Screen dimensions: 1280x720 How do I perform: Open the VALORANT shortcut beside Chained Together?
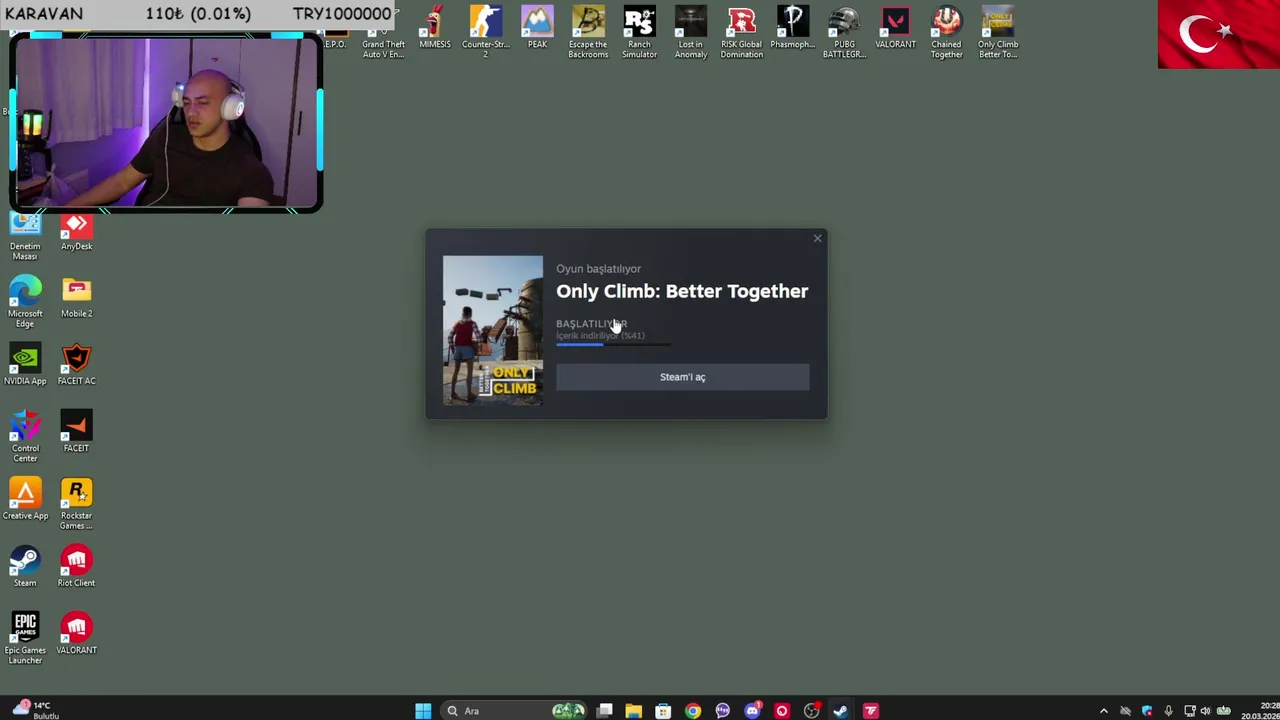coord(895,28)
